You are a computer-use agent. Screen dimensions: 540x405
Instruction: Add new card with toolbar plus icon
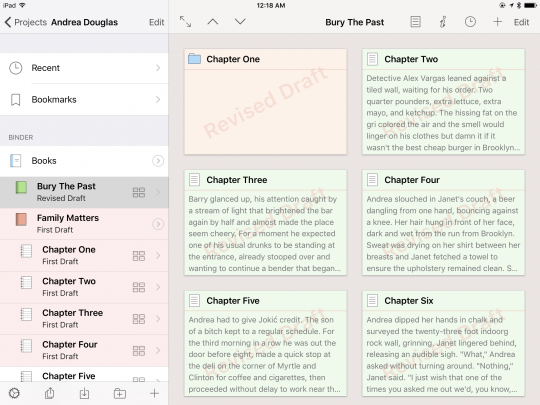click(497, 22)
